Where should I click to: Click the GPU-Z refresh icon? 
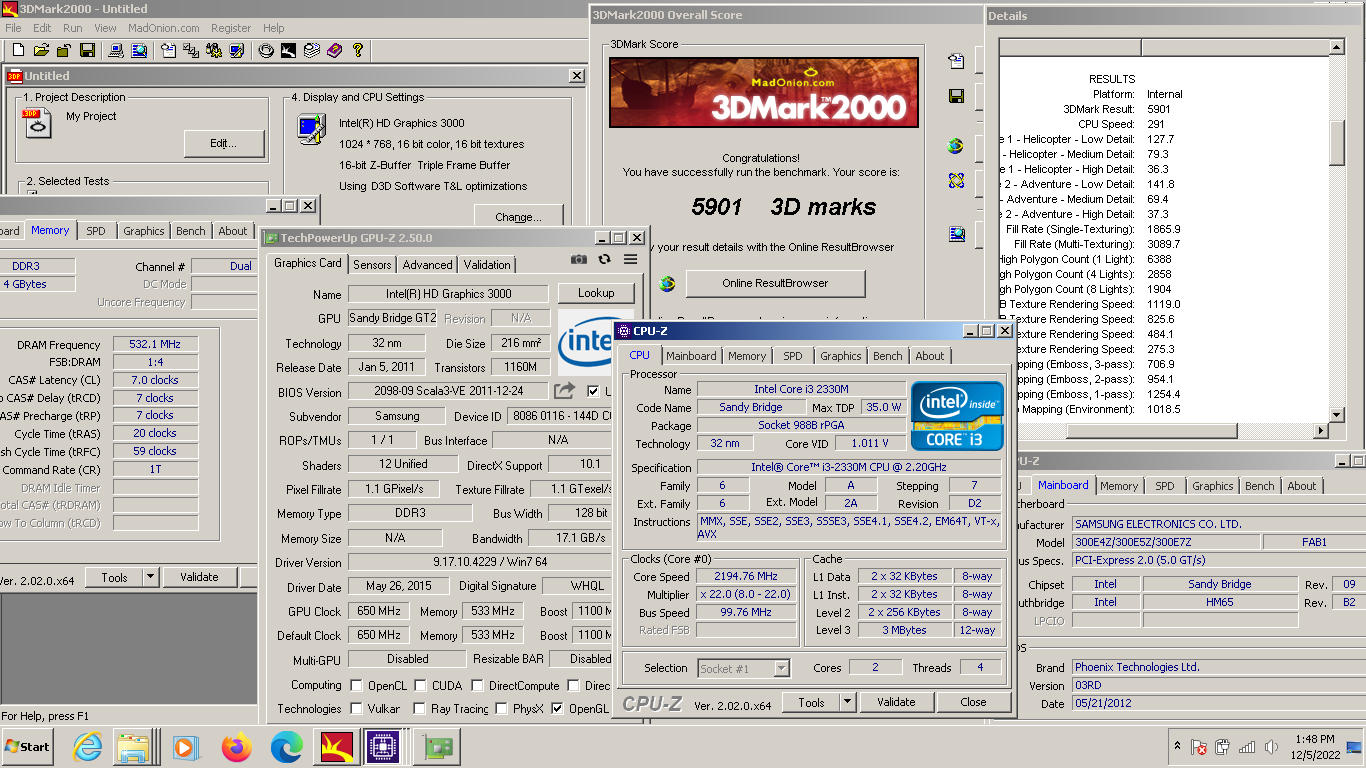604,259
